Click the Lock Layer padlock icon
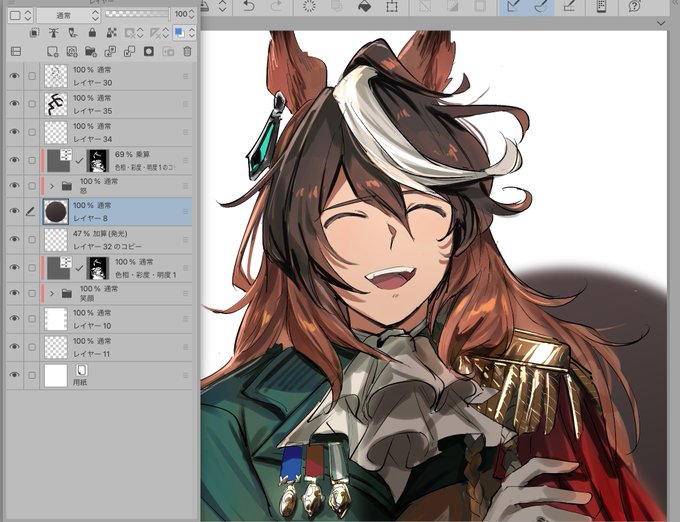Viewport: 680px width, 522px height. click(92, 33)
